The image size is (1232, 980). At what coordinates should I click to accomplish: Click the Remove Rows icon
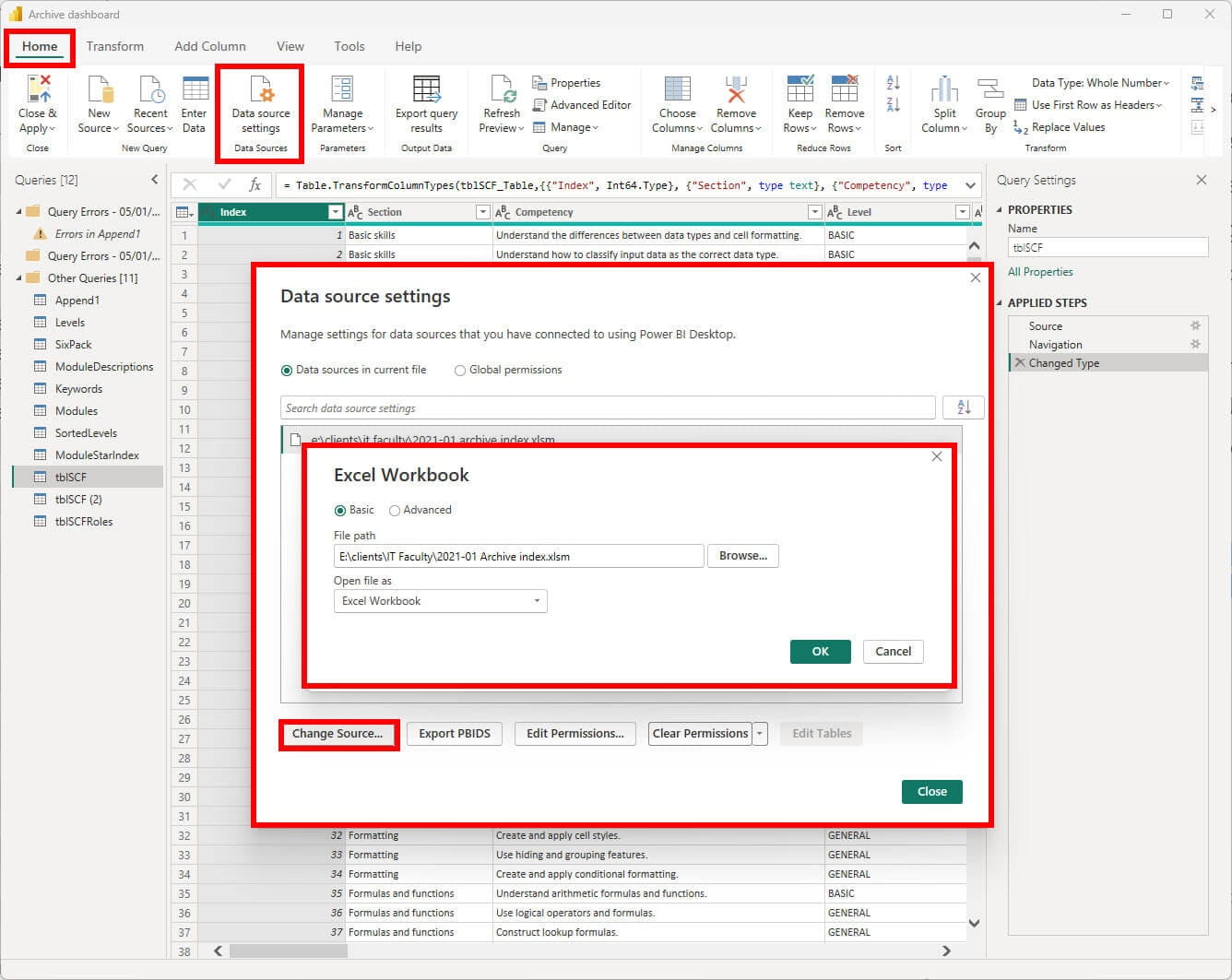tap(845, 89)
